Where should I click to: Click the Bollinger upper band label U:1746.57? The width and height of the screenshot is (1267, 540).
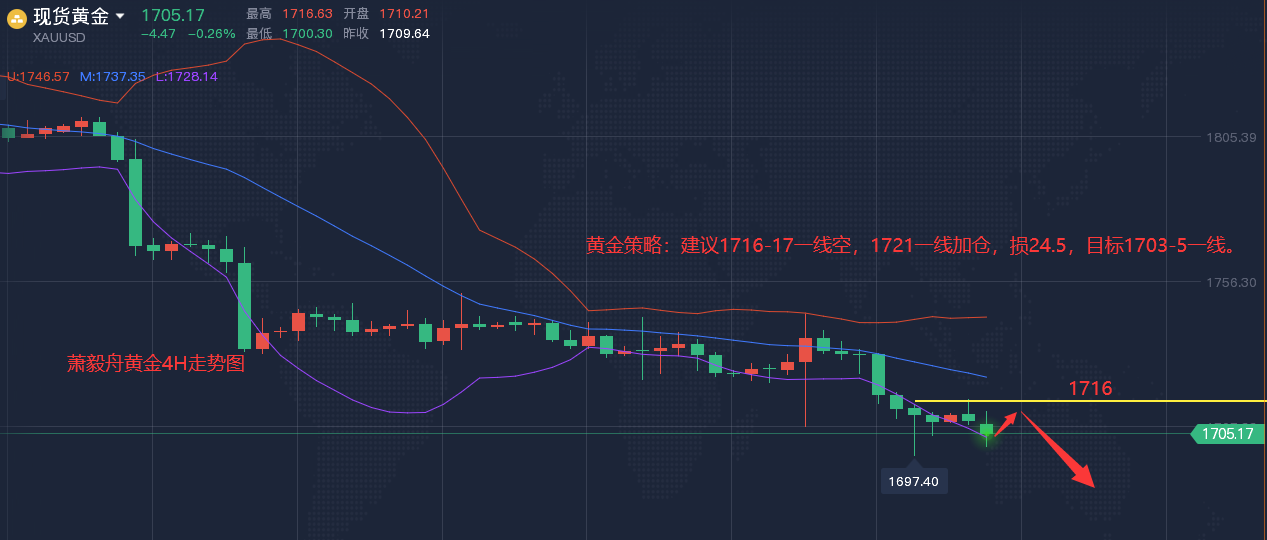(x=37, y=76)
